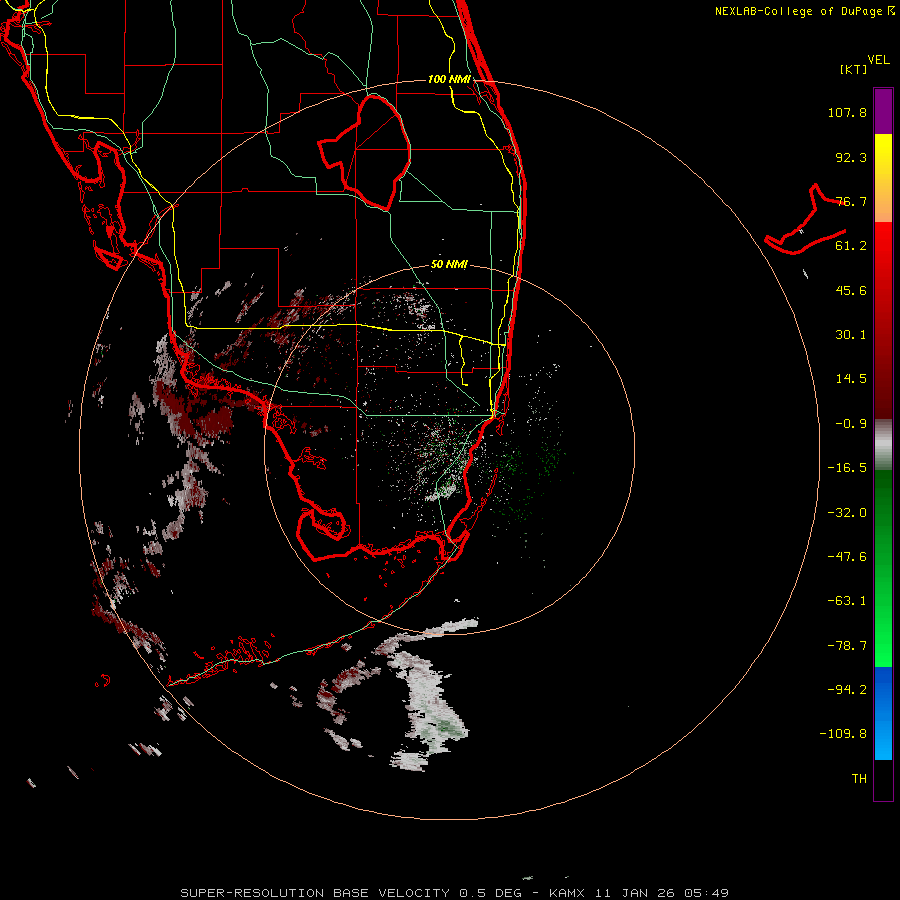
Task: Click the -32.0 velocity scale value
Action: tap(847, 513)
